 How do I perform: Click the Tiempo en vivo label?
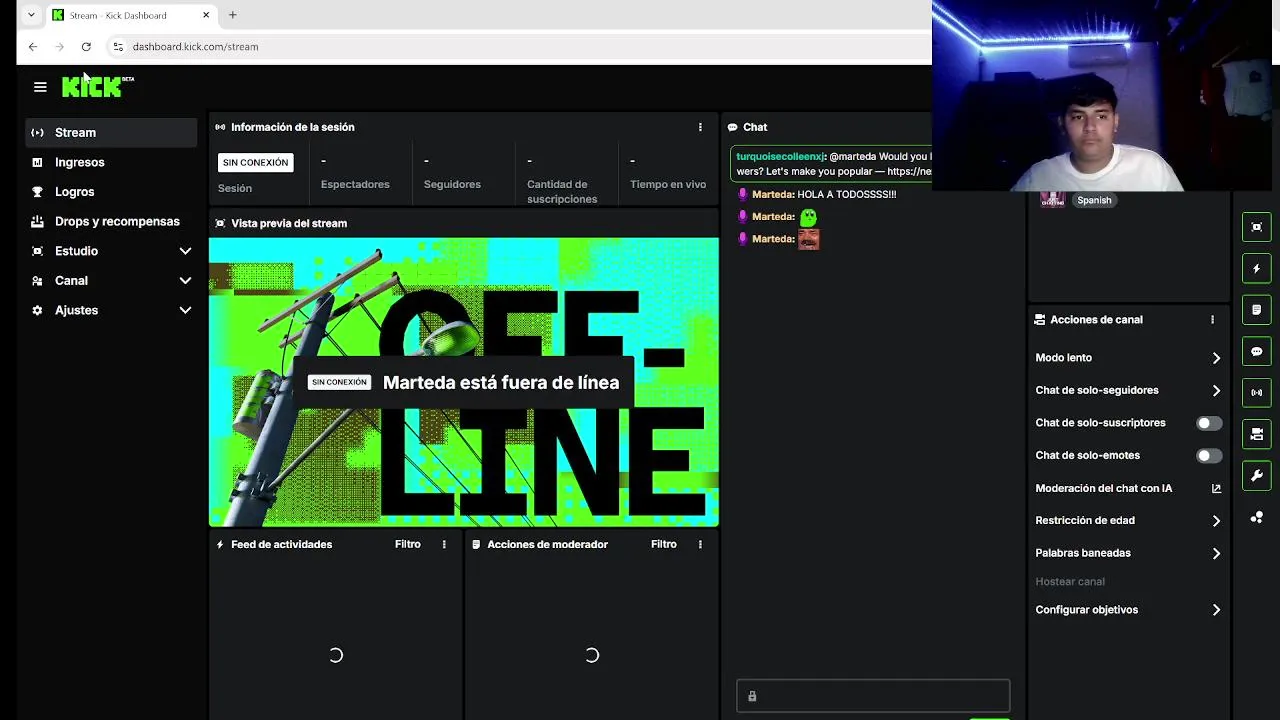click(x=668, y=184)
